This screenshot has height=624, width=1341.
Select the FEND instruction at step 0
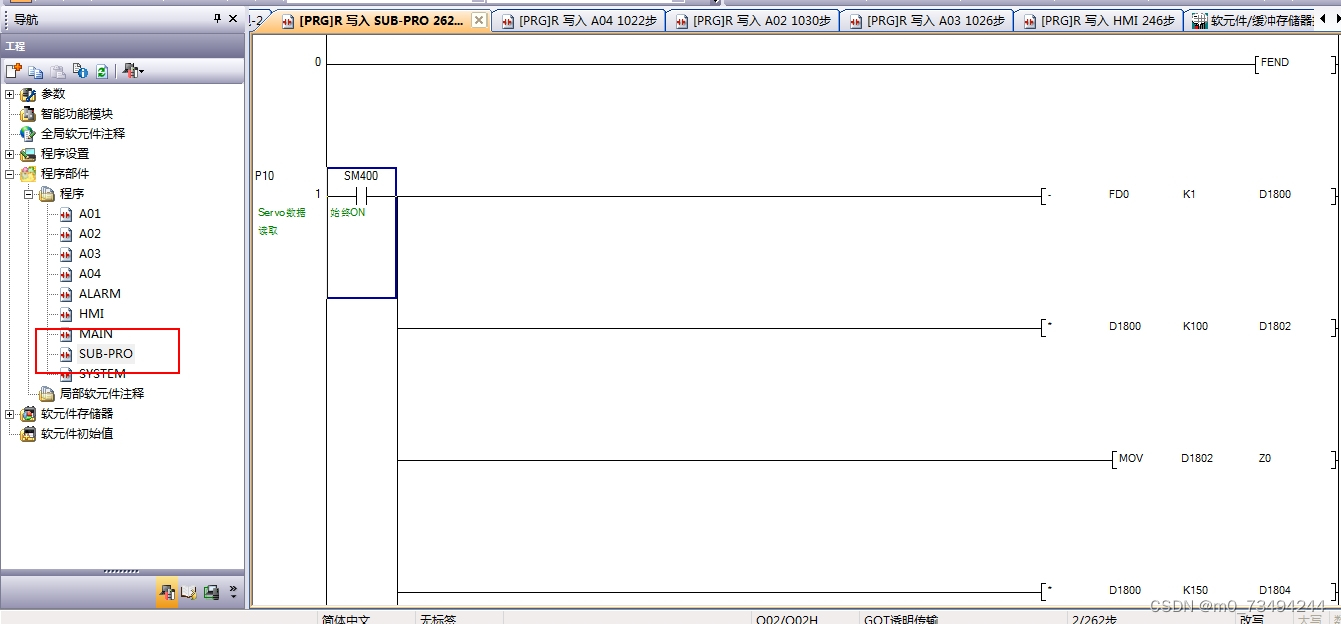[x=1275, y=62]
